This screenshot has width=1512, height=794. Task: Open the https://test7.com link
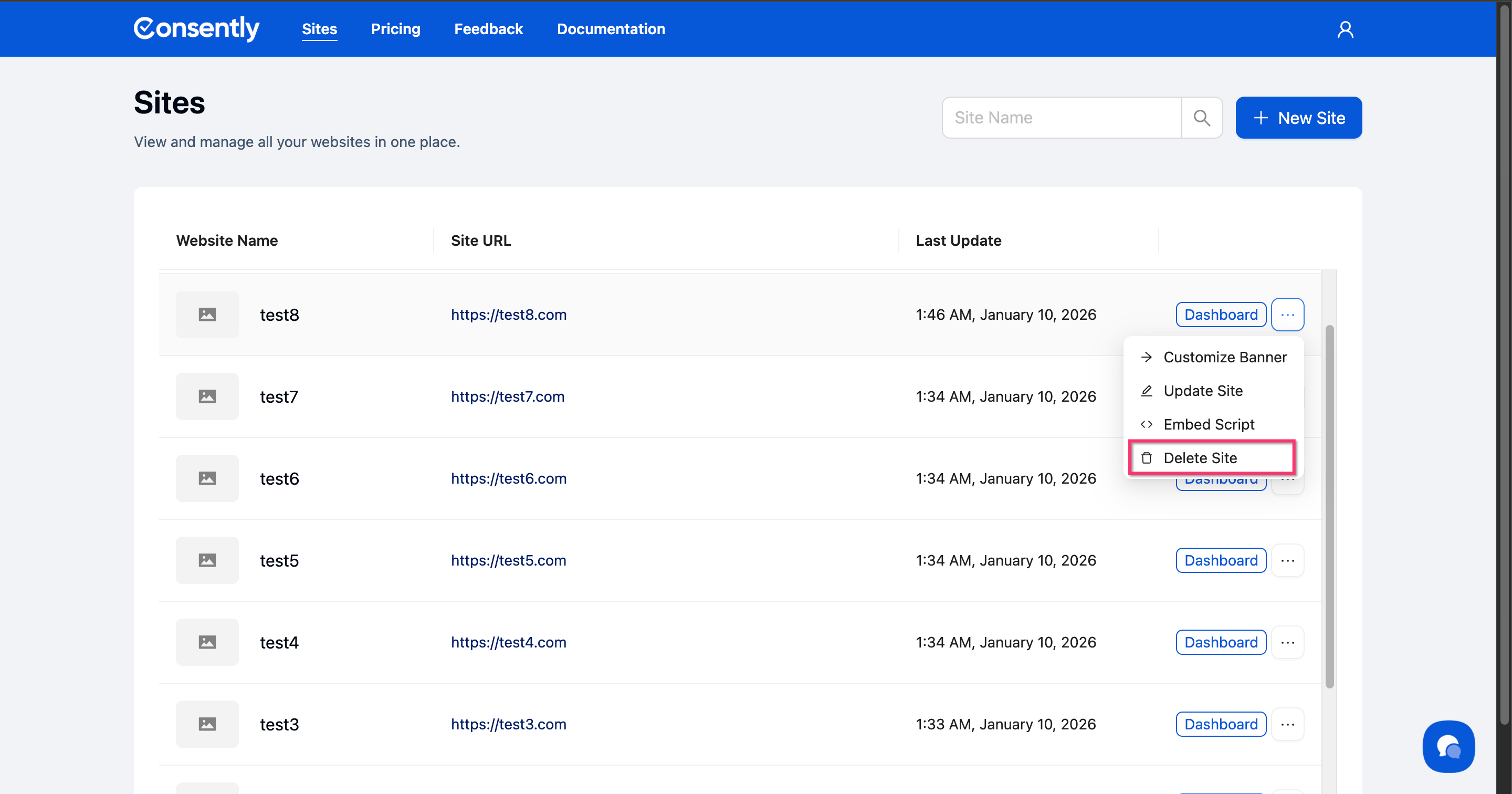click(x=508, y=396)
